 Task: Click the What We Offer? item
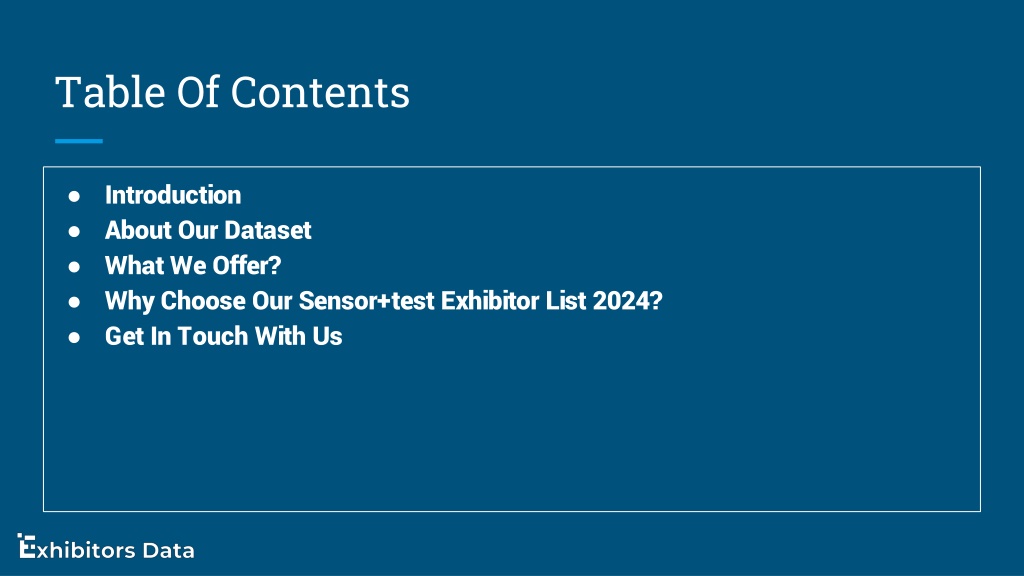coord(193,266)
